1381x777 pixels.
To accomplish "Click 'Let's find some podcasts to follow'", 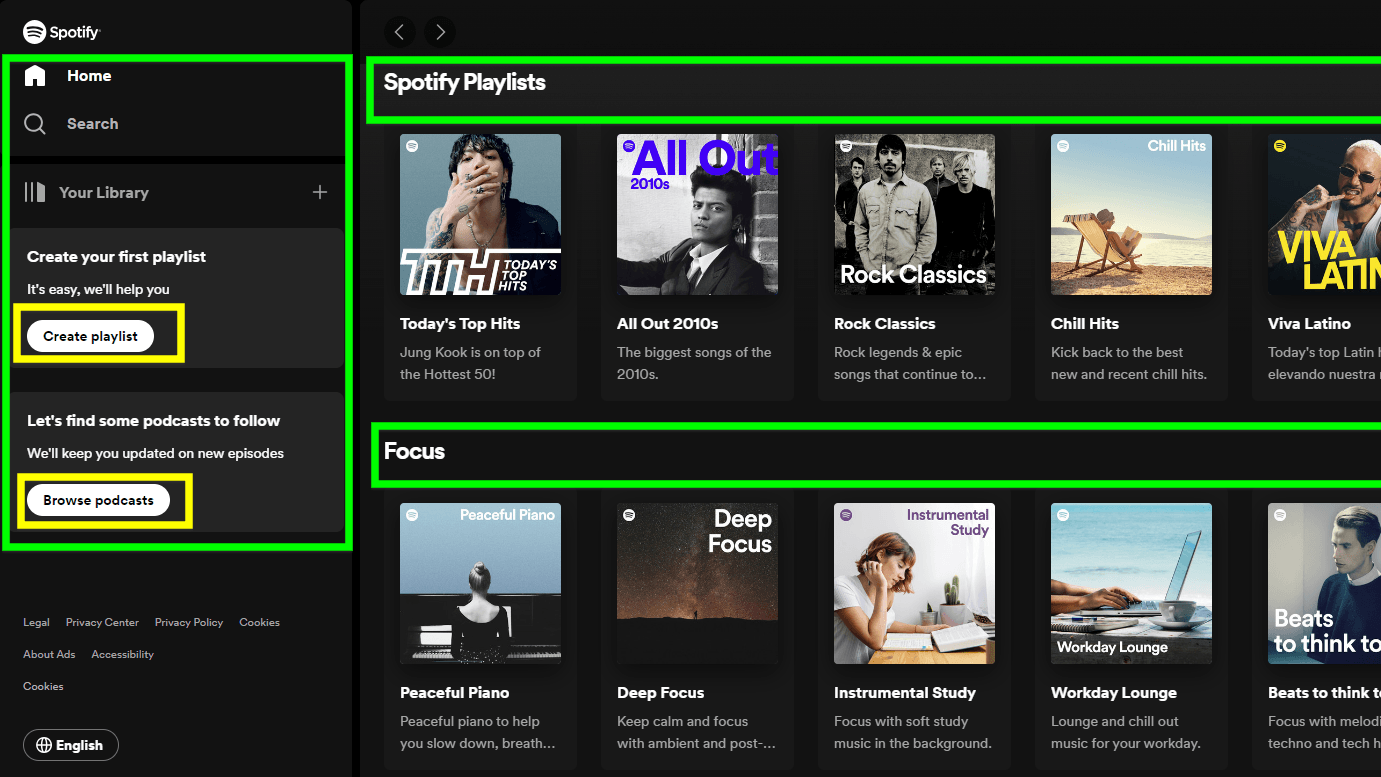I will click(x=153, y=421).
